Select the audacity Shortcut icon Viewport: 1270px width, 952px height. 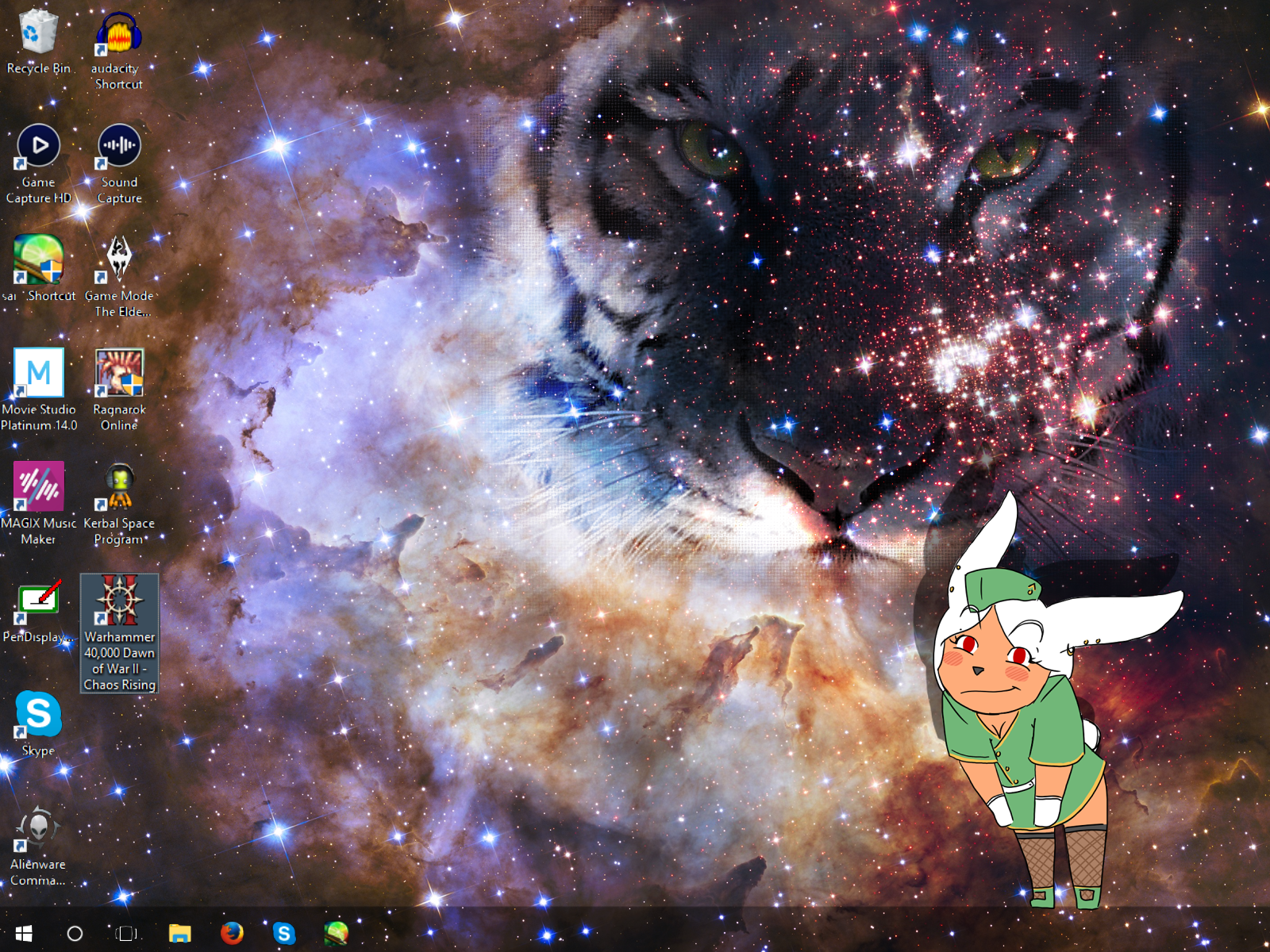pos(118,35)
